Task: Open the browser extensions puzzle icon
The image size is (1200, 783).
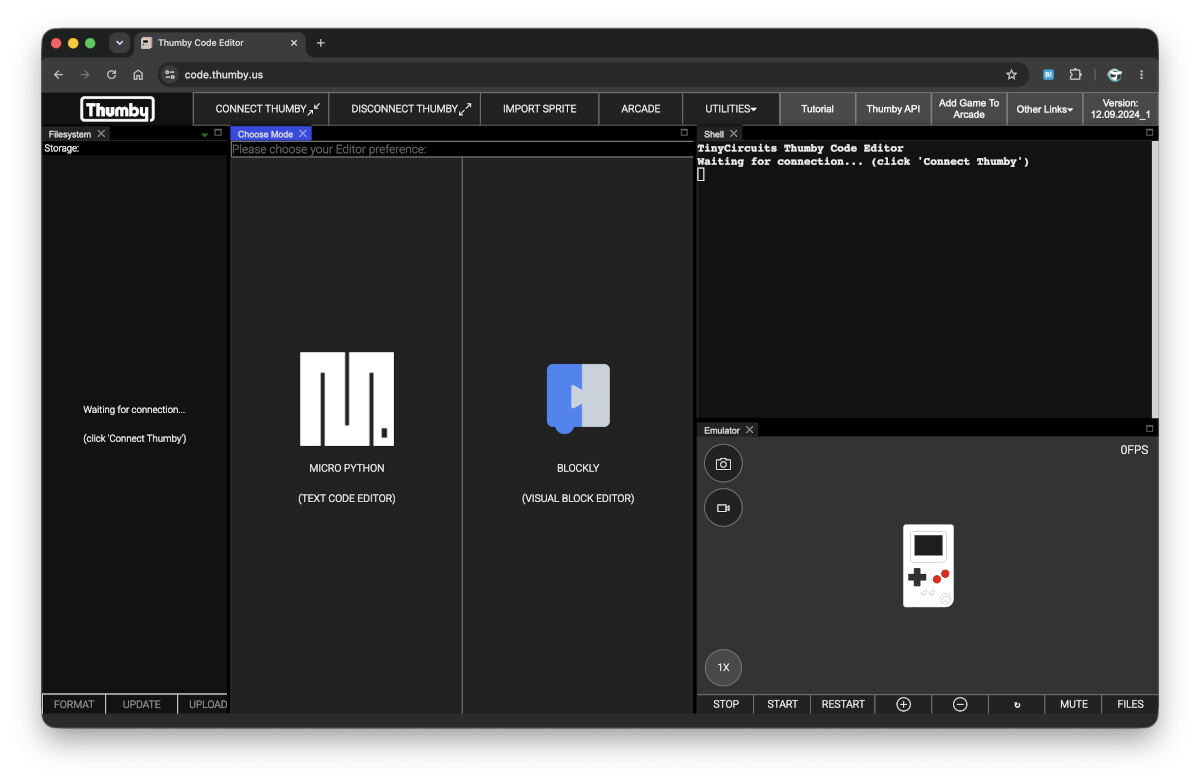Action: [x=1076, y=74]
